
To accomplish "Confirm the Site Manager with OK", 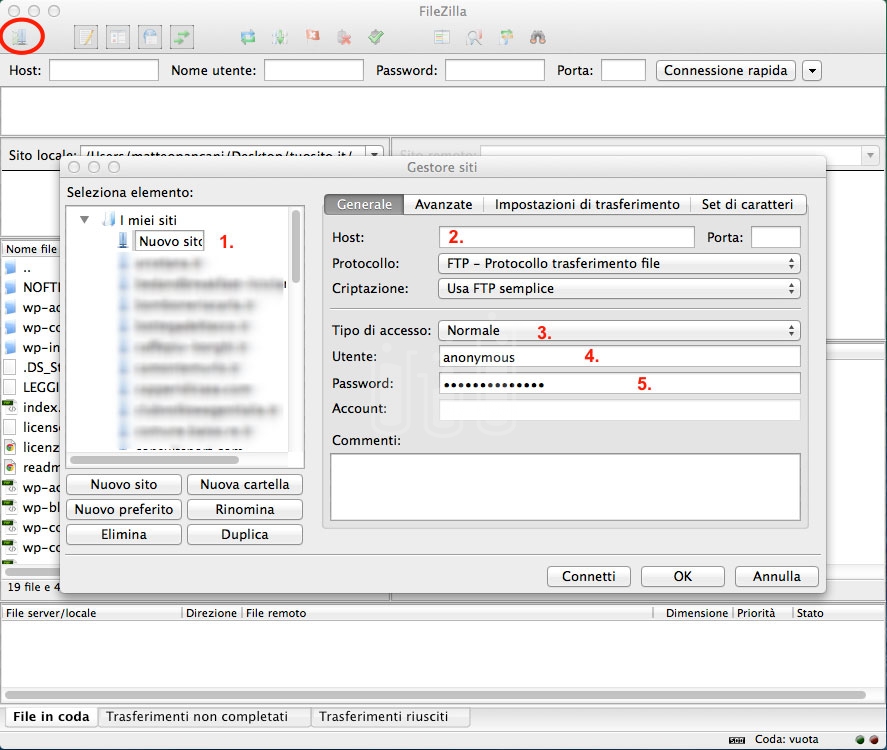I will (x=683, y=576).
